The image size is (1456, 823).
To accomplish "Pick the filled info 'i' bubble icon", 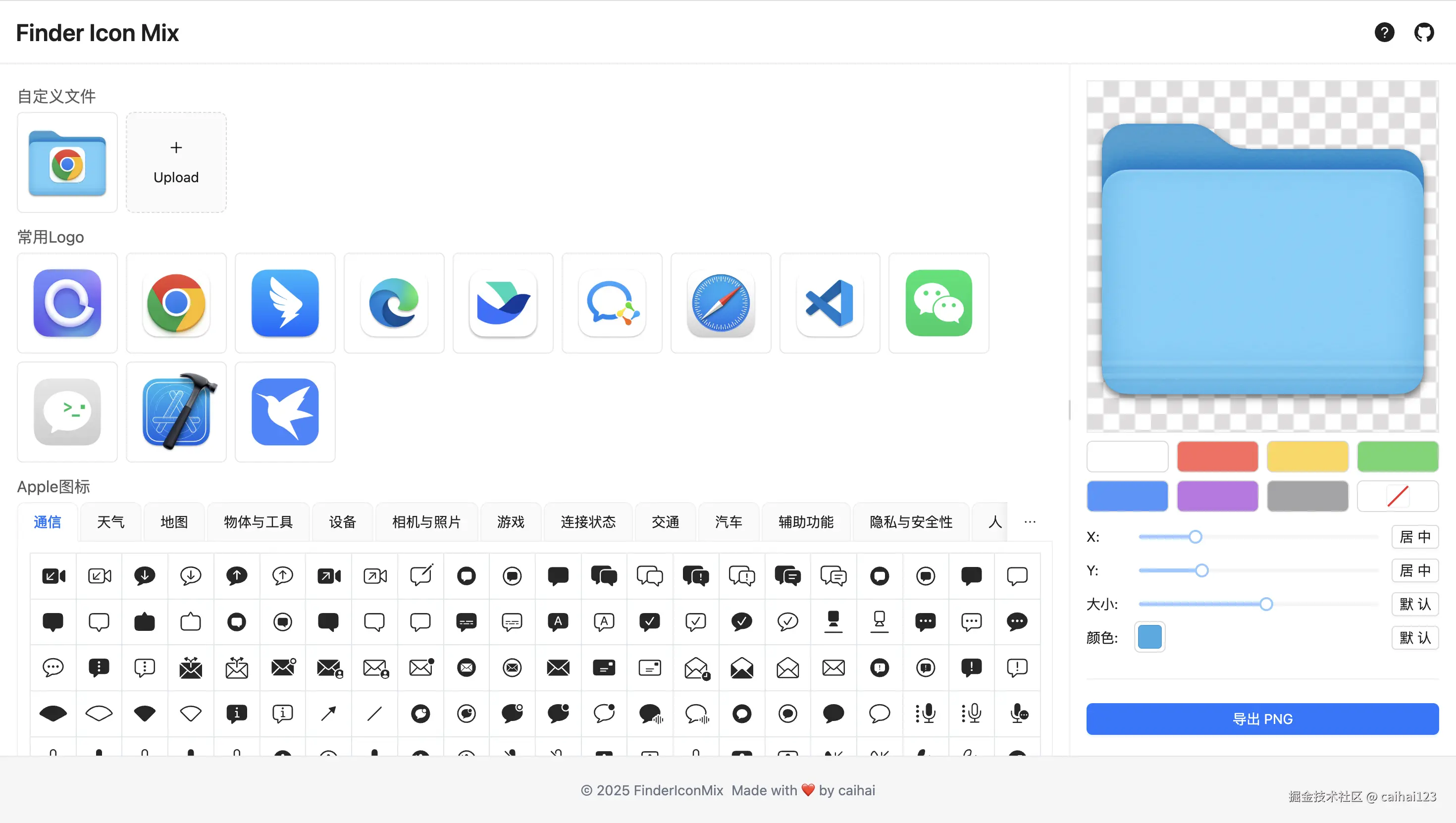I will 237,714.
